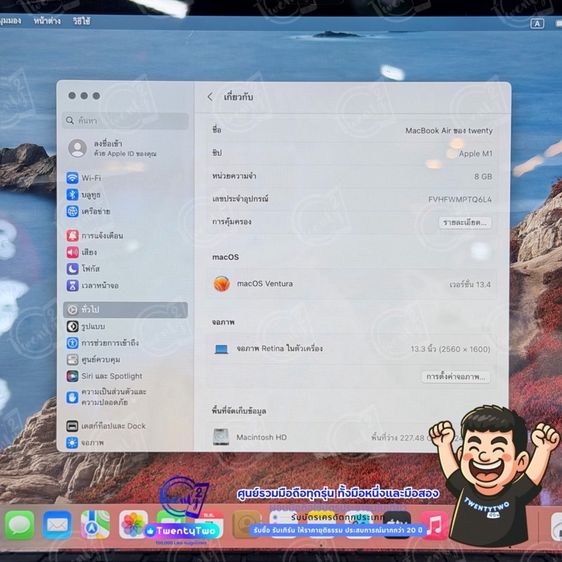Open Maps from the Dock
The image size is (562, 562).
tap(95, 525)
